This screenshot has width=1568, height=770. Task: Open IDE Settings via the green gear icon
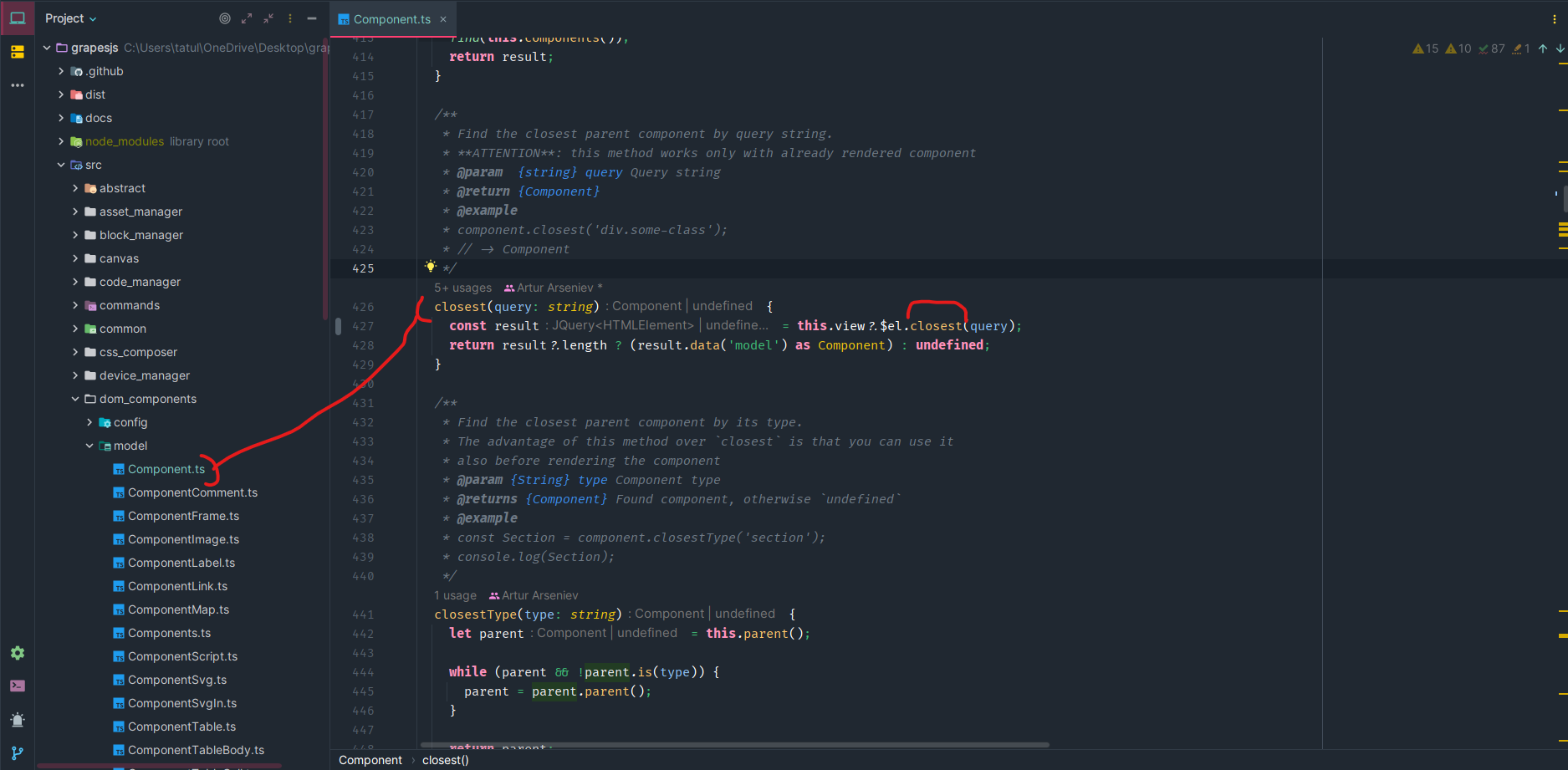tap(18, 653)
